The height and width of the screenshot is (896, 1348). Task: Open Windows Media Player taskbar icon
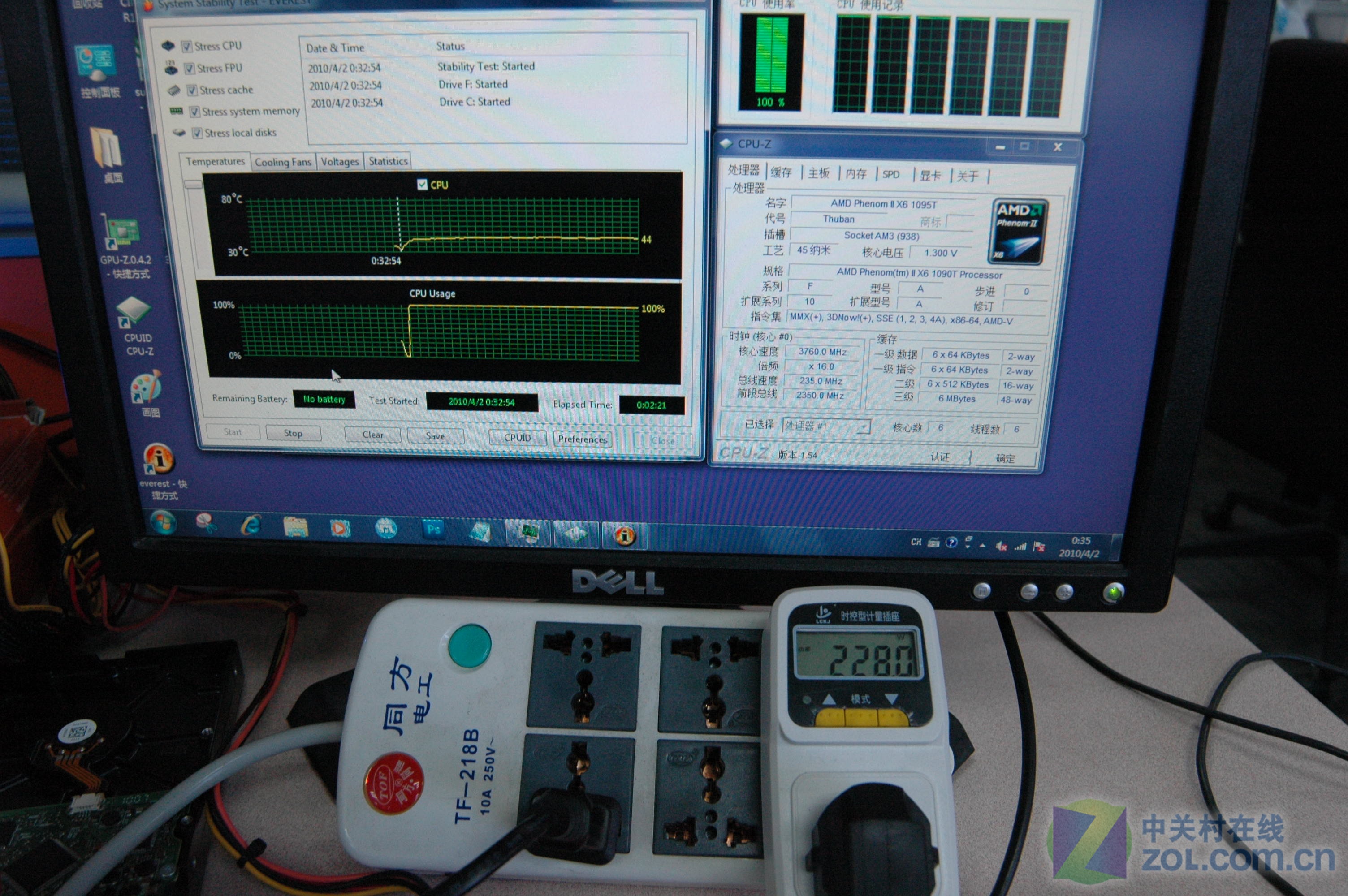click(340, 529)
